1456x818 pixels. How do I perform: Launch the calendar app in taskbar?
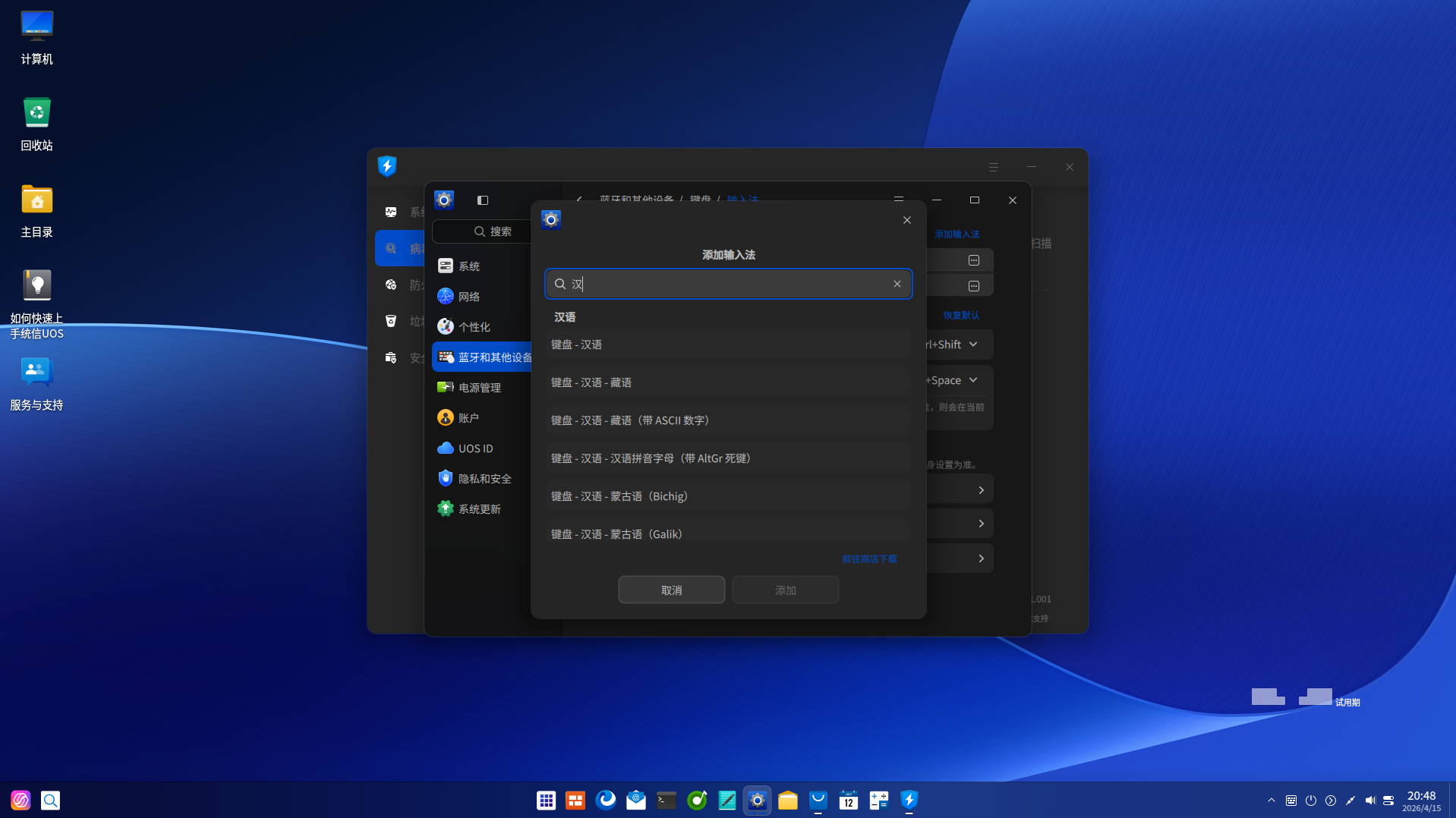click(848, 800)
